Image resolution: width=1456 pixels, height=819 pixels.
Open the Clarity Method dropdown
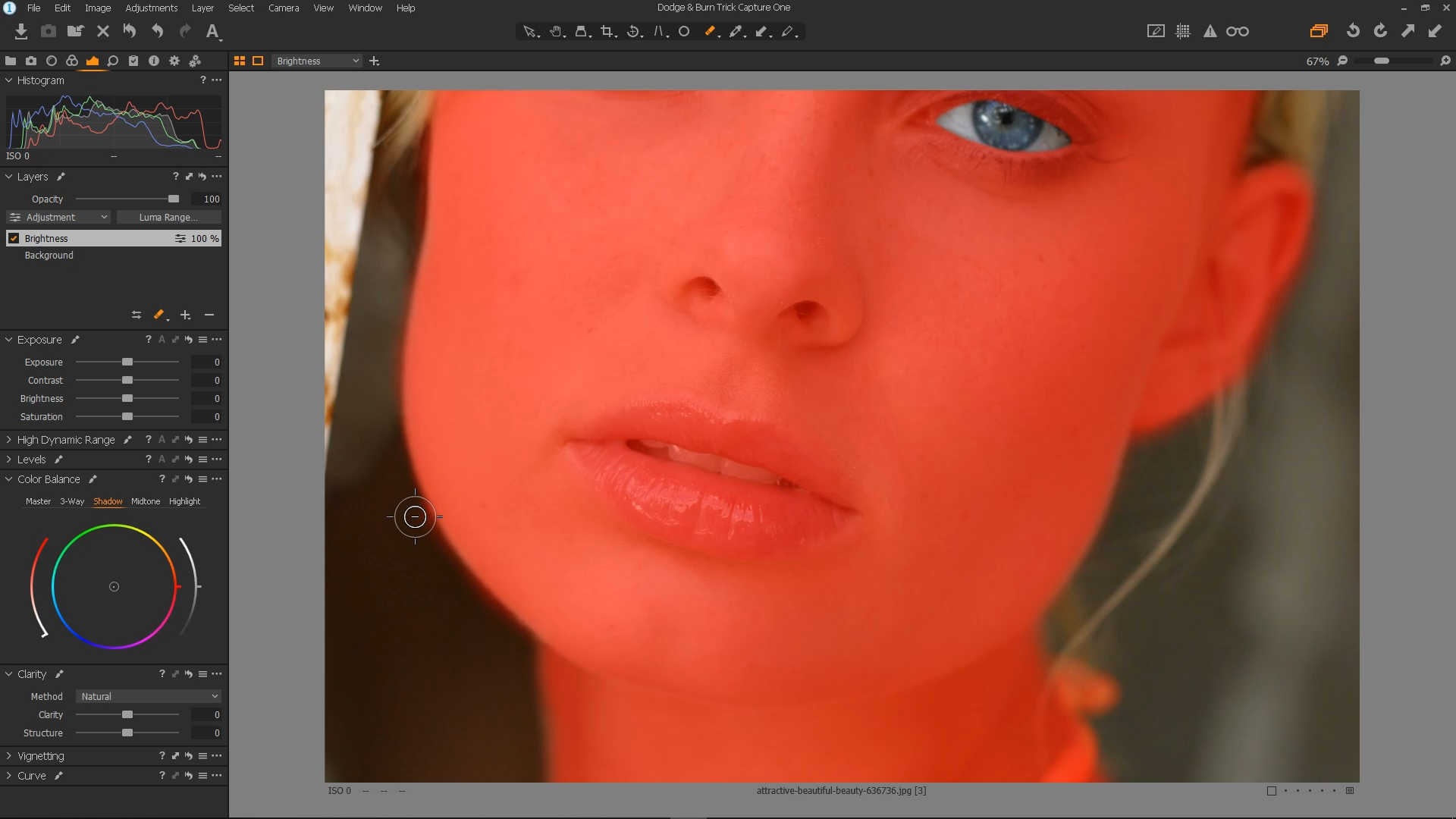[148, 696]
